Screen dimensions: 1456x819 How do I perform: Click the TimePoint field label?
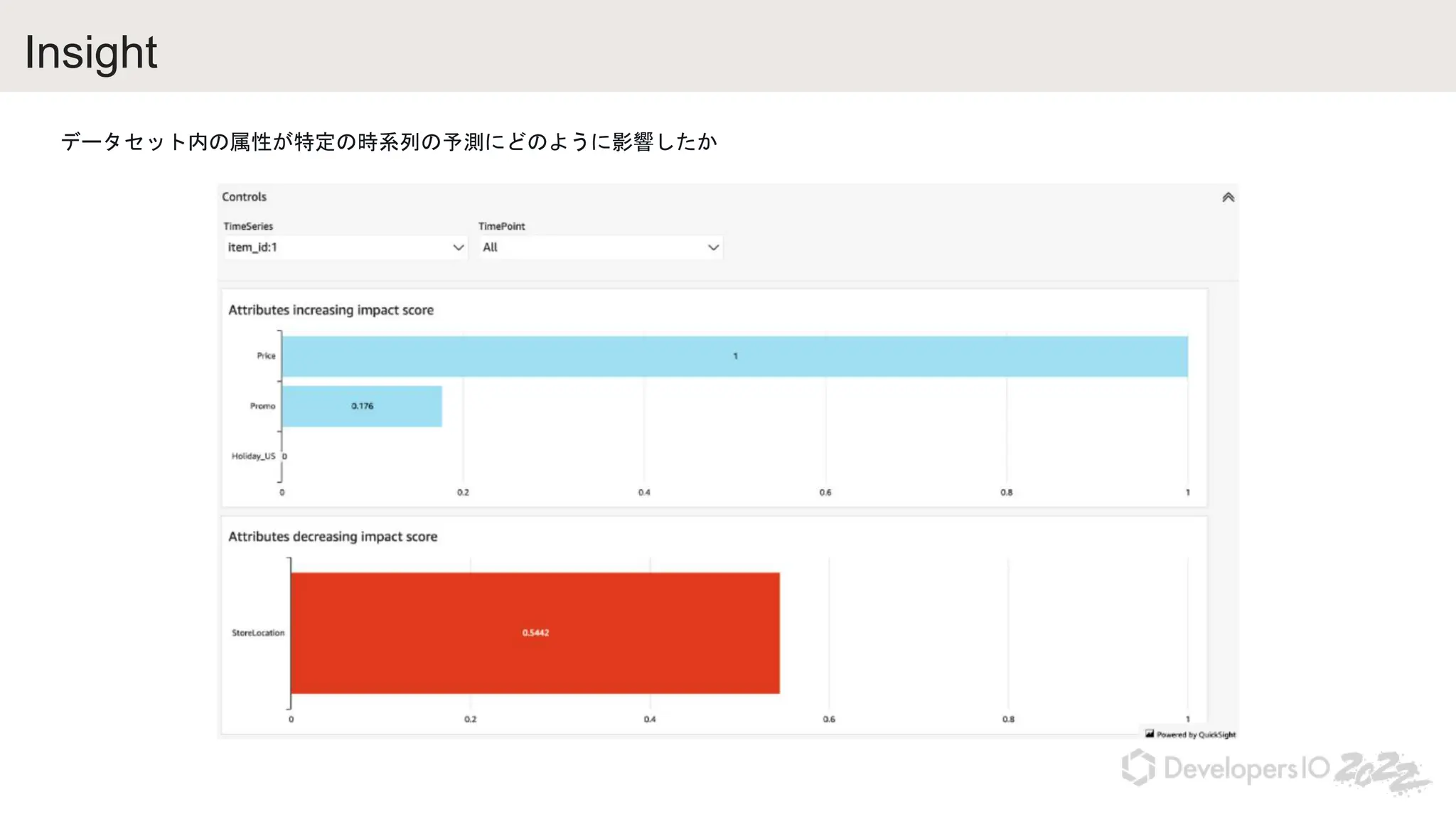coord(501,226)
